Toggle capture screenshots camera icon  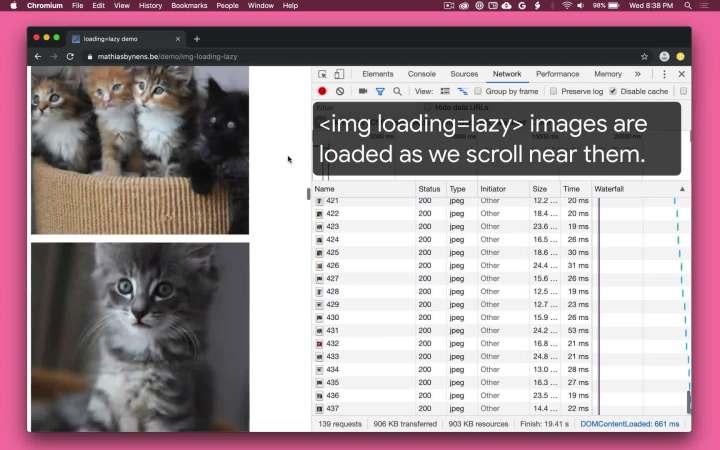[x=363, y=91]
